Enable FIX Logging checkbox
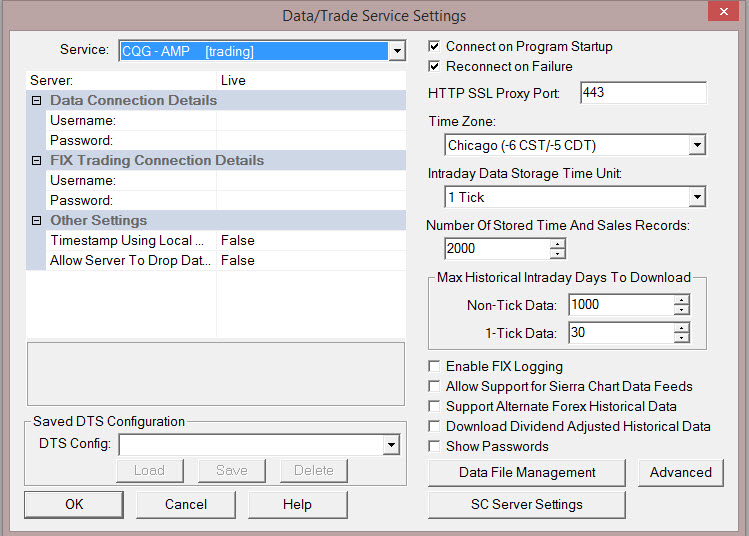Viewport: 749px width, 536px height. click(x=434, y=367)
